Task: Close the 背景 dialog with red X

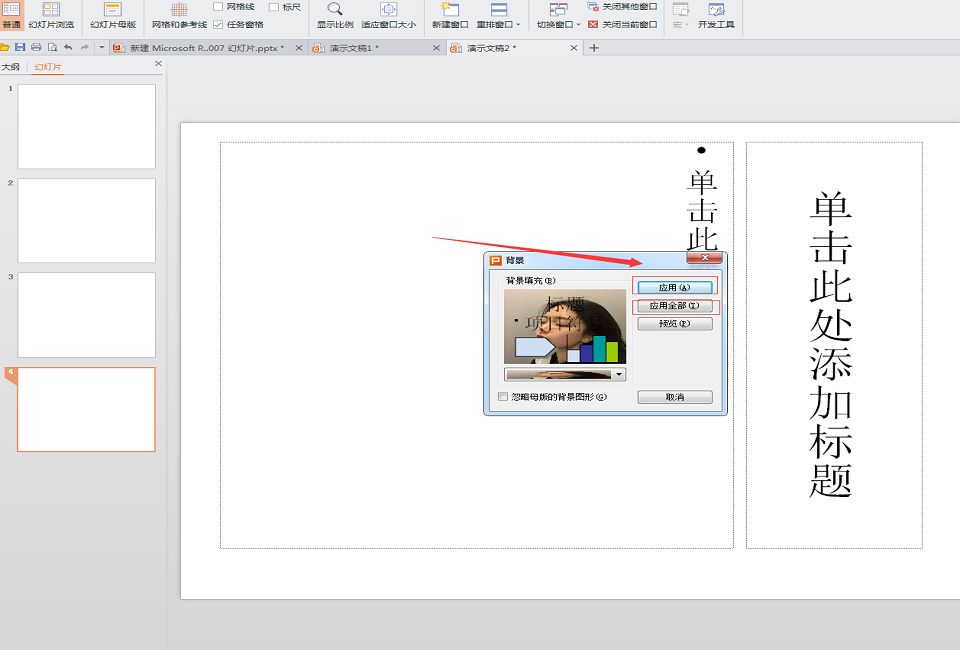Action: [x=704, y=258]
